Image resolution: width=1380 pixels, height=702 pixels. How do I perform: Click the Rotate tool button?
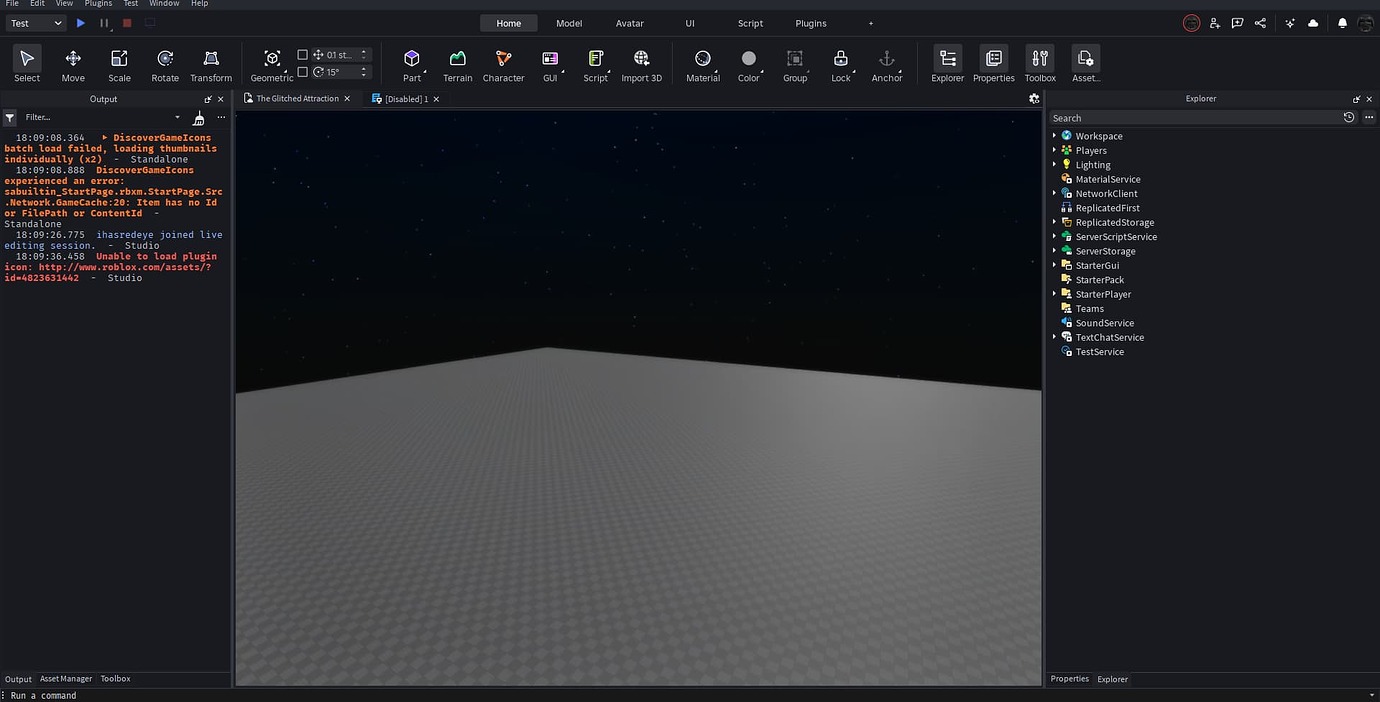pos(164,63)
